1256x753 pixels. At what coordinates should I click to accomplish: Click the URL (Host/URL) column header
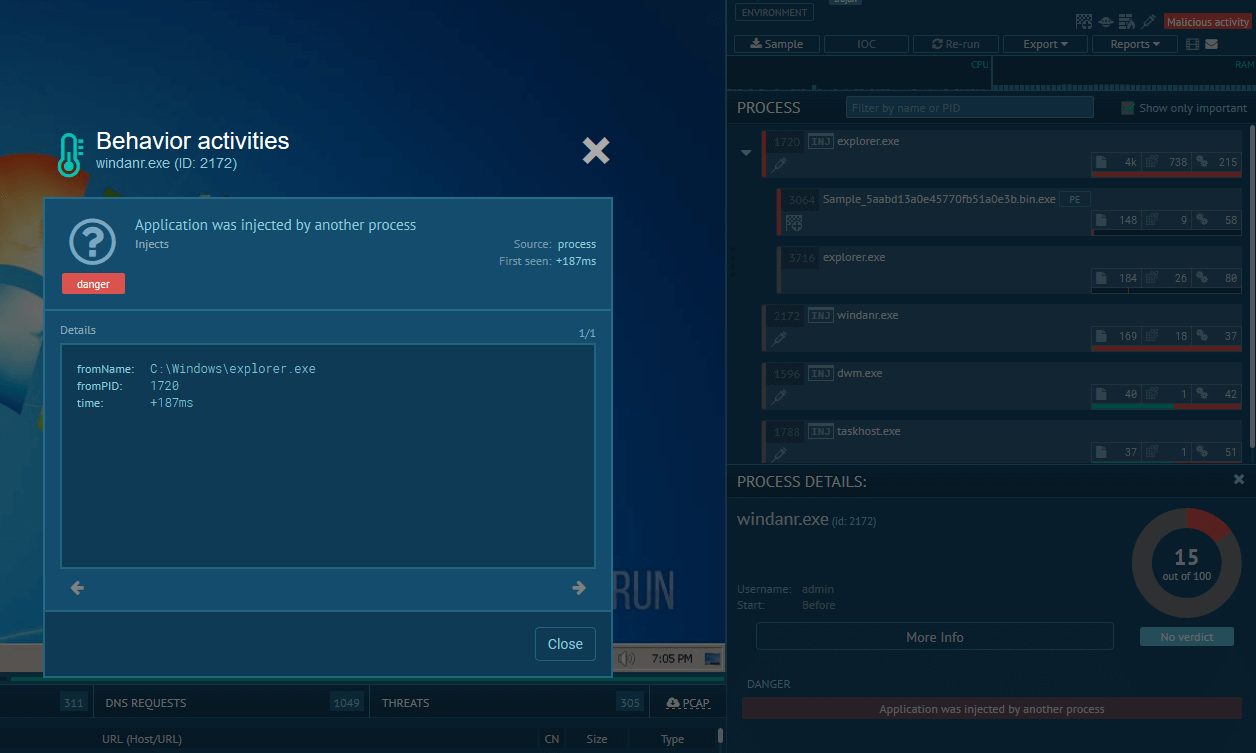click(142, 739)
